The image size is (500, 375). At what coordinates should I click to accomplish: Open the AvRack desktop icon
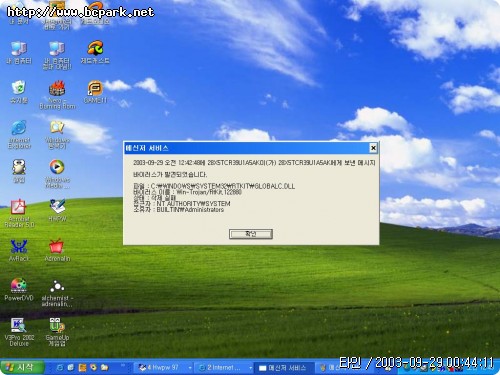point(19,250)
